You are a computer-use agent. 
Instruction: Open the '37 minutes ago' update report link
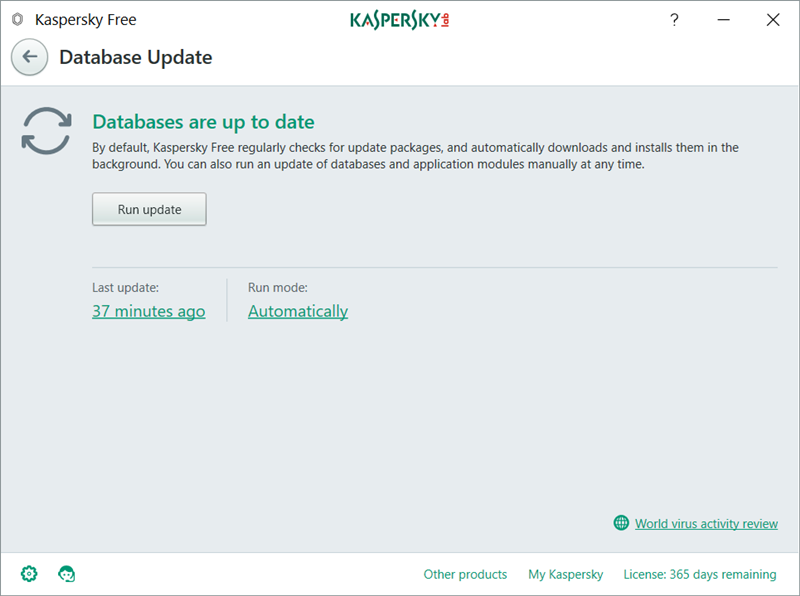[x=148, y=311]
